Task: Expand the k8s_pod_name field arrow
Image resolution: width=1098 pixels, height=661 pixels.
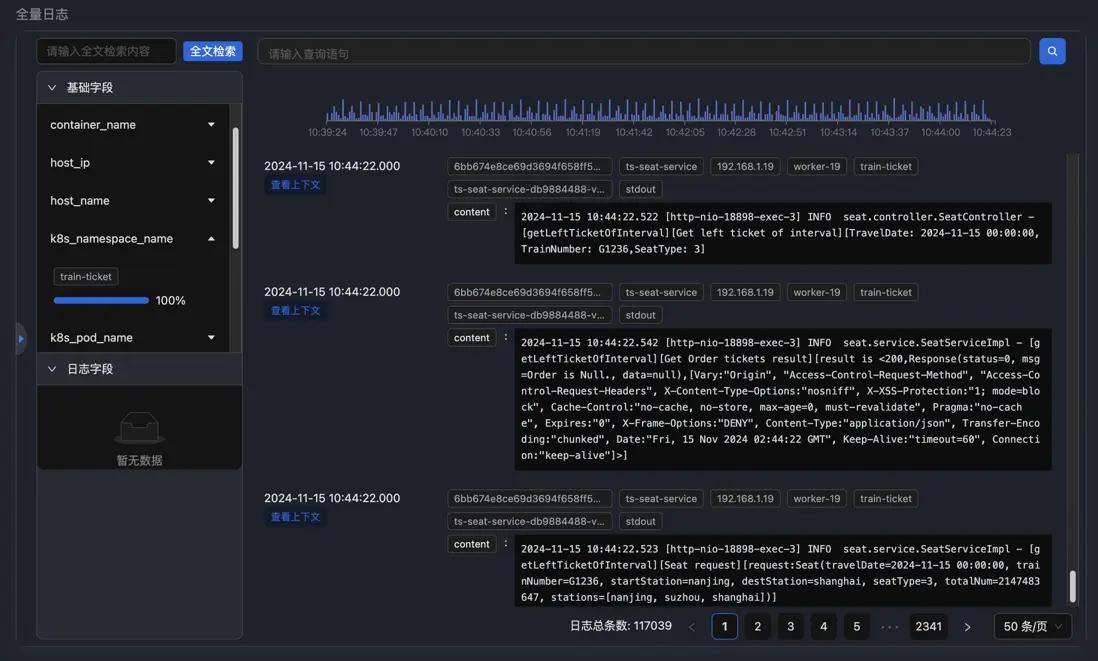Action: pos(211,338)
